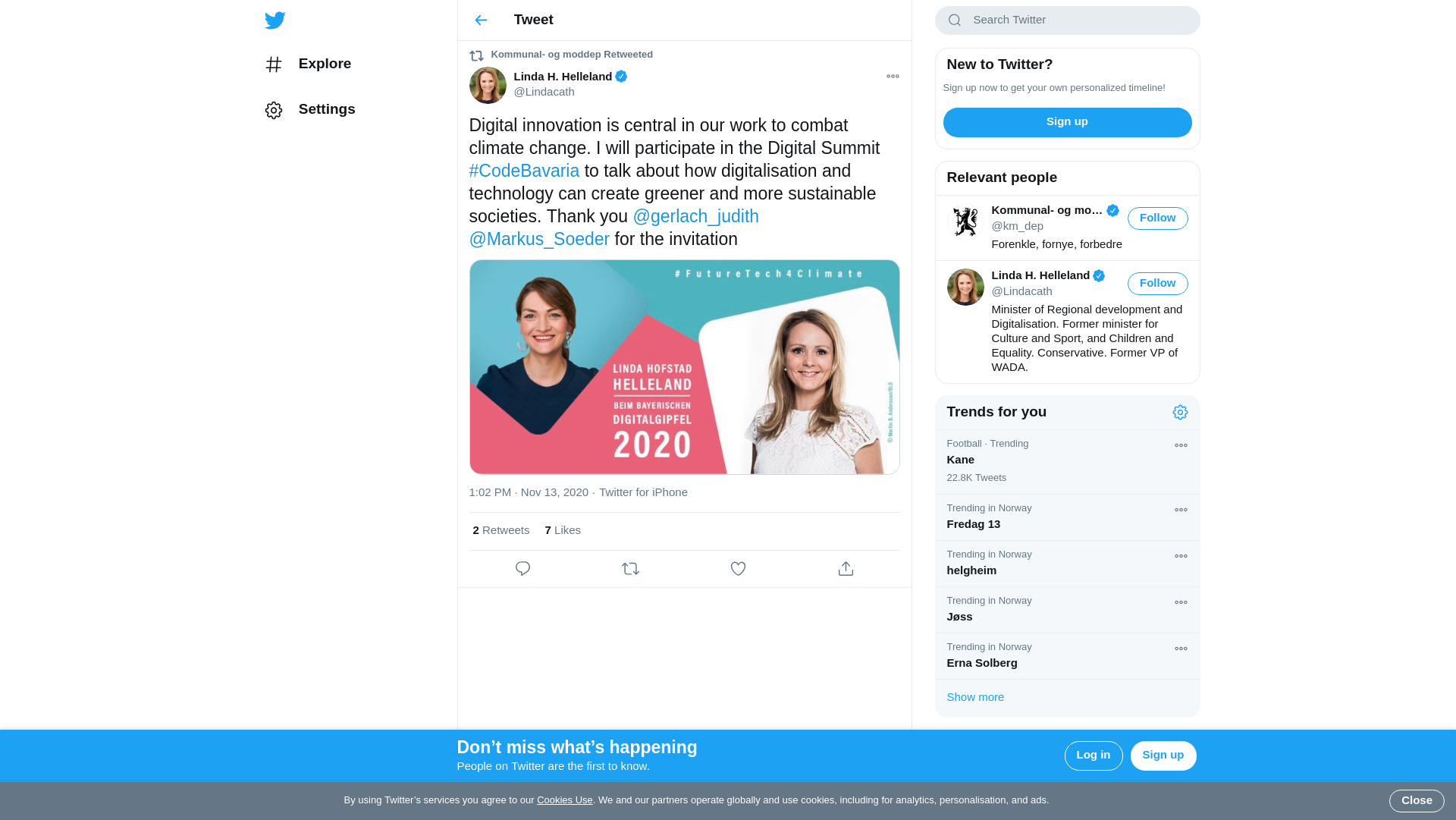Viewport: 1456px width, 820px height.
Task: Open Trends settings gear icon
Action: [1180, 413]
